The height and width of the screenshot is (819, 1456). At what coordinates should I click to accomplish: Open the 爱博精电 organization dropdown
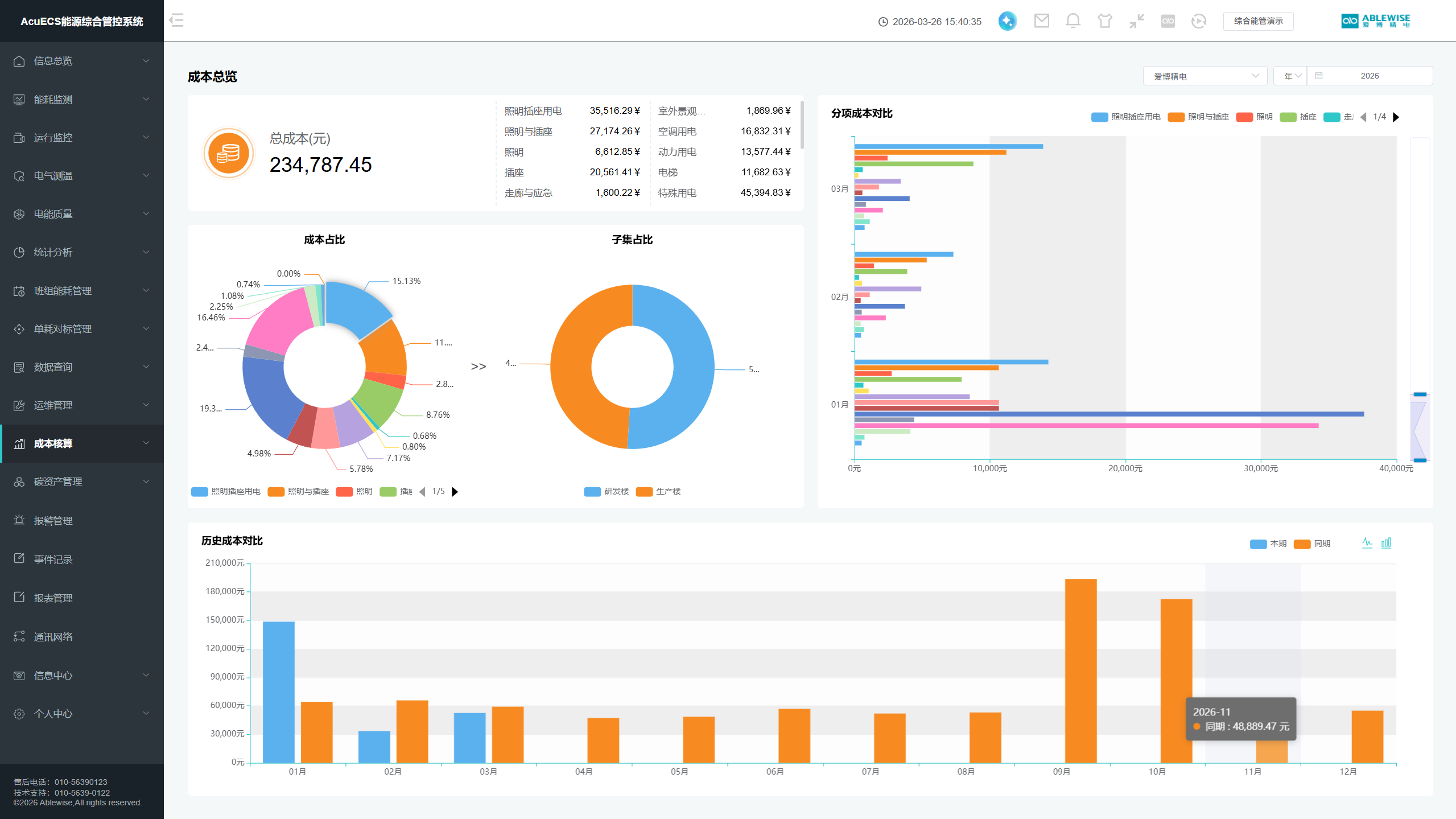1205,76
